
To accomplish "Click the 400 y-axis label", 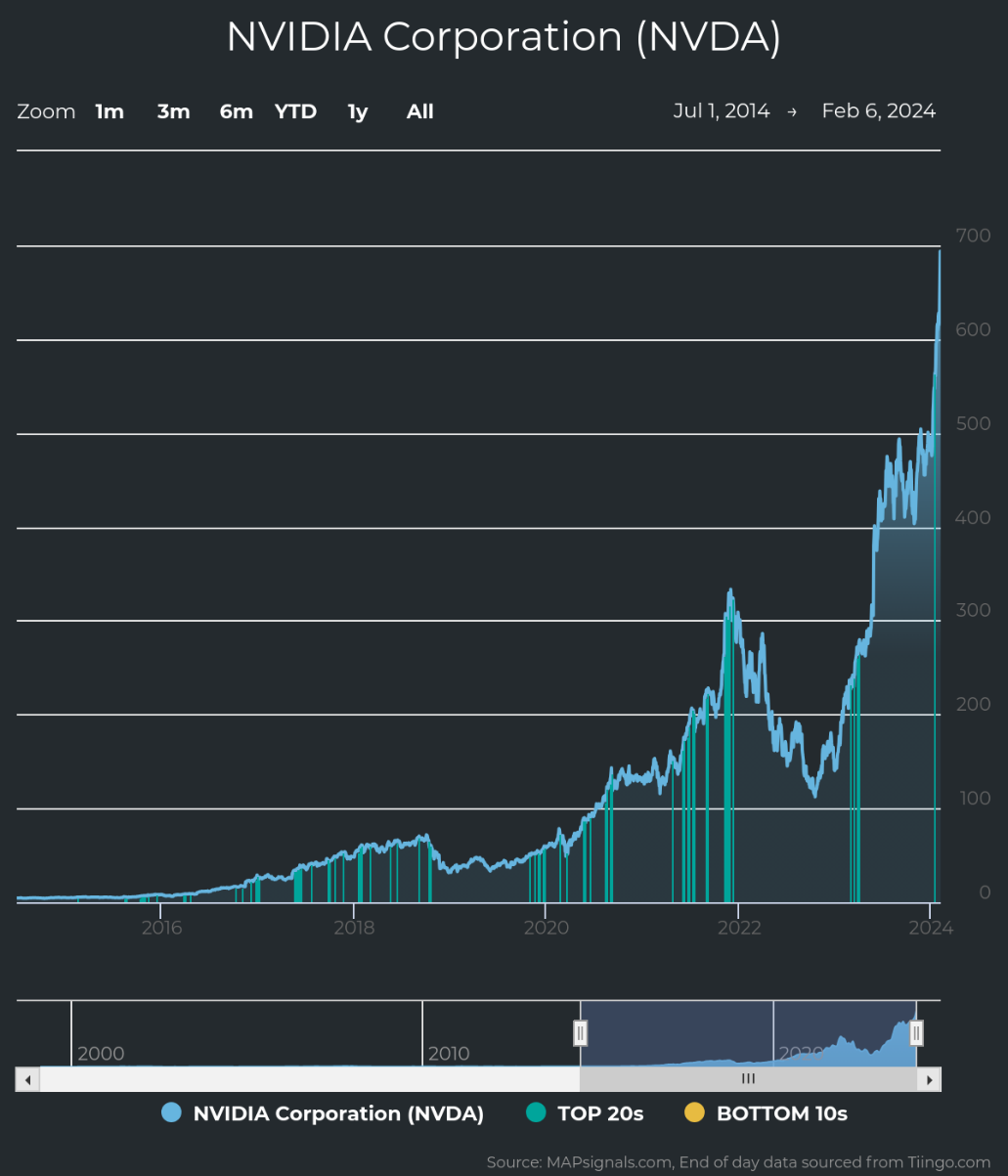I will point(973,517).
